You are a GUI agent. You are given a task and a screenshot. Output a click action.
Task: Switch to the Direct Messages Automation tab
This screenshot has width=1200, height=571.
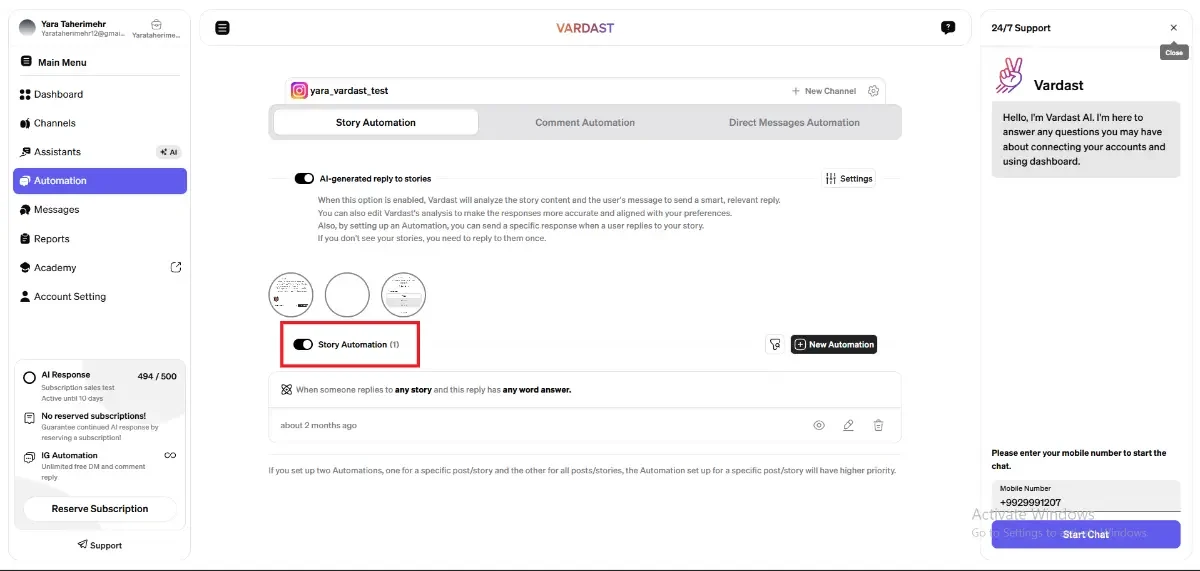794,122
